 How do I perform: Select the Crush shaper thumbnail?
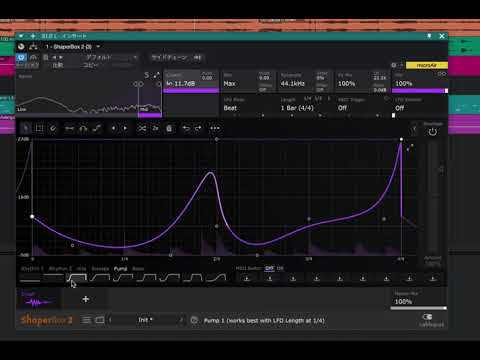[x=39, y=299]
